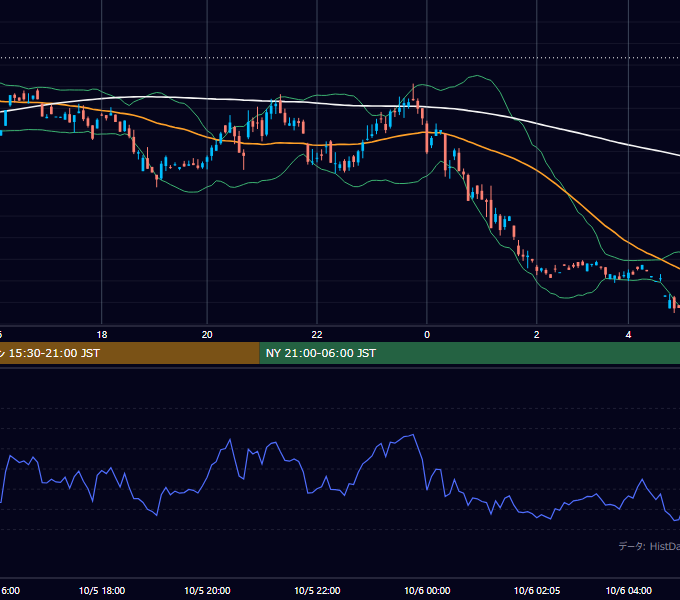
Task: Click the 4 hour label on the price chart axis
Action: 628,335
